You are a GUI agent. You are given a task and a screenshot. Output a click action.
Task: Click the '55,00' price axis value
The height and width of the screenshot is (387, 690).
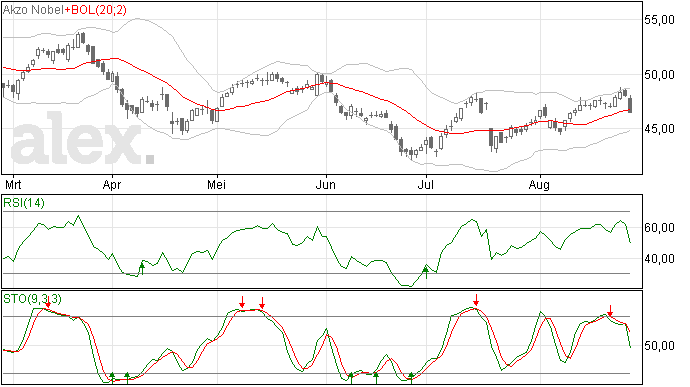(659, 20)
